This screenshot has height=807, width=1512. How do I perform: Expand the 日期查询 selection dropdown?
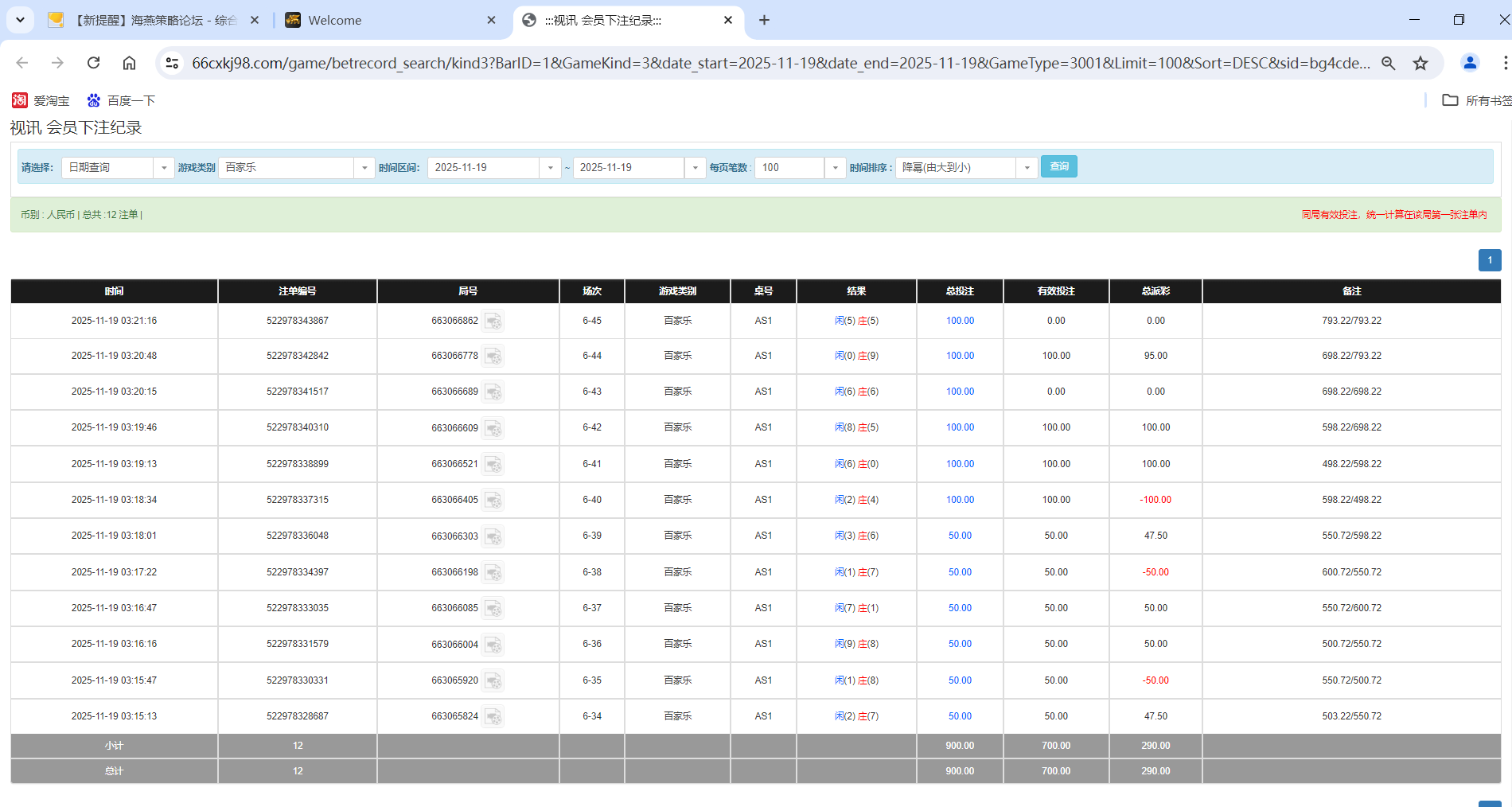[164, 168]
